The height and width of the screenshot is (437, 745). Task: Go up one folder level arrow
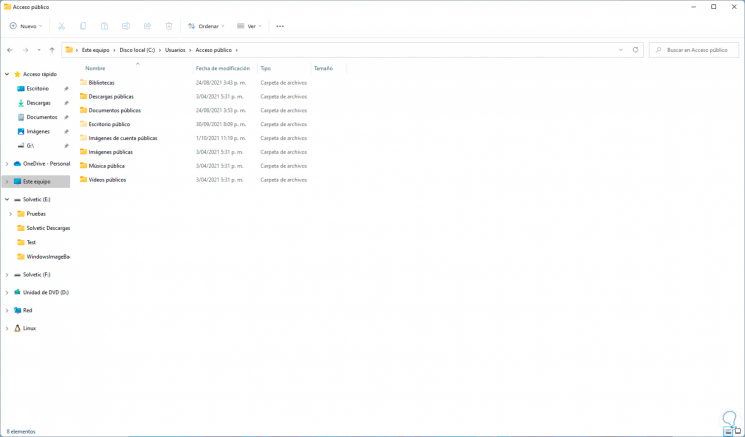coord(52,50)
